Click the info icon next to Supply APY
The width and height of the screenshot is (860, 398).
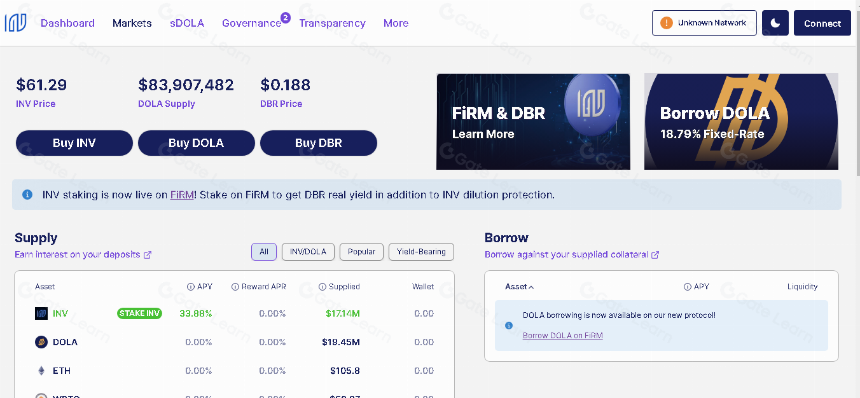[x=190, y=287]
